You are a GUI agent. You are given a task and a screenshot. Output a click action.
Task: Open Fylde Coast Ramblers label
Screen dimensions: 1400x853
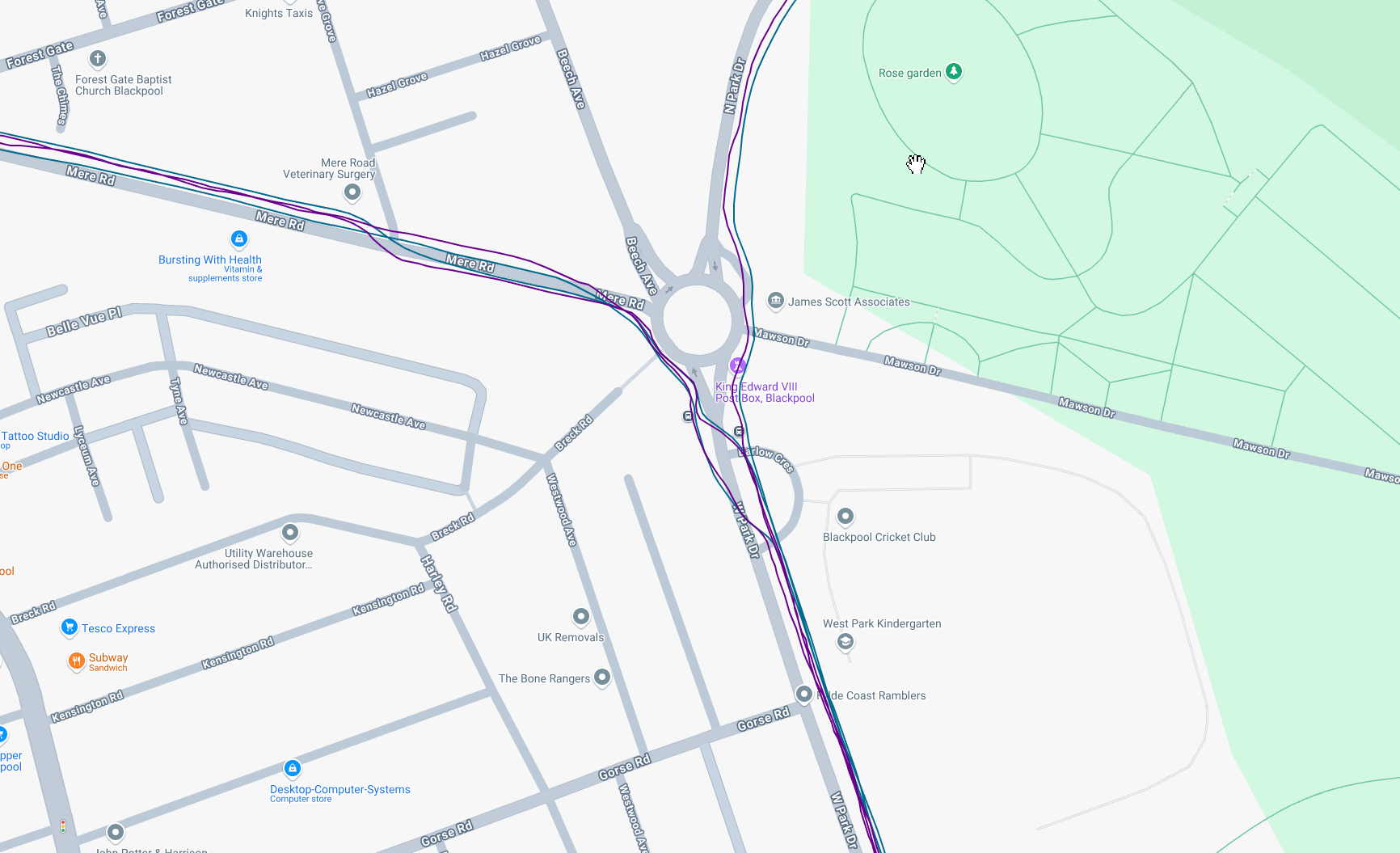click(871, 695)
